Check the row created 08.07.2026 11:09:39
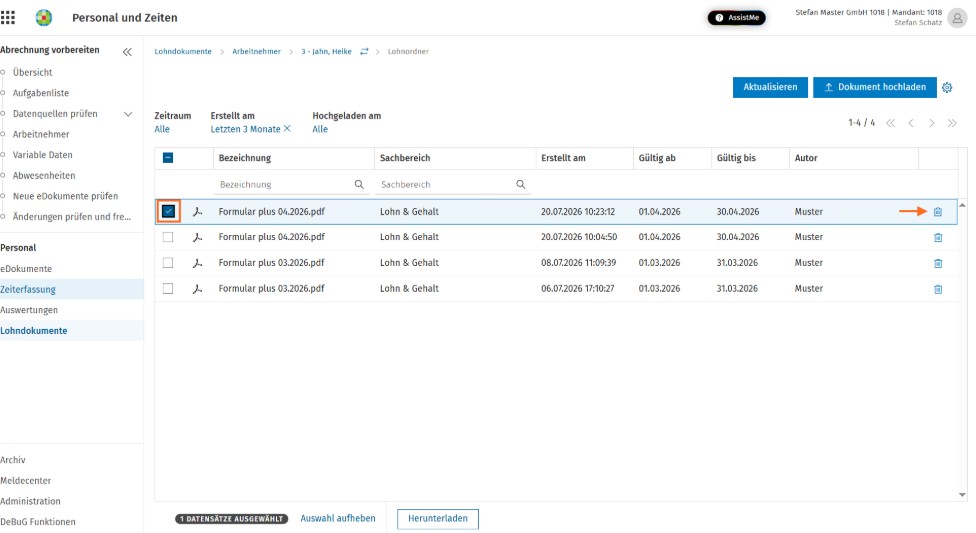 pos(168,263)
